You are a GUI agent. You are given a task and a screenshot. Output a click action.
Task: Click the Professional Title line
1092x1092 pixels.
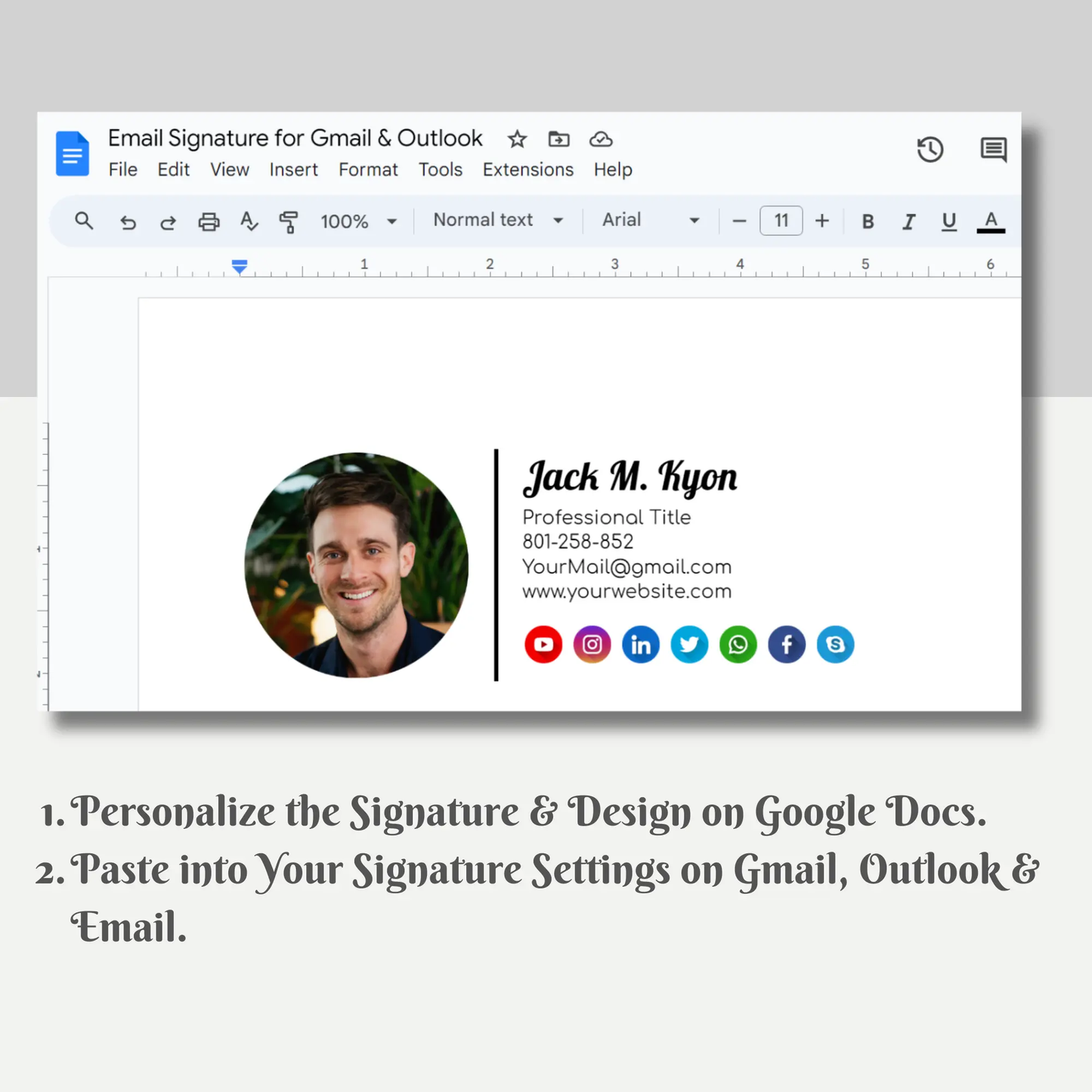606,518
